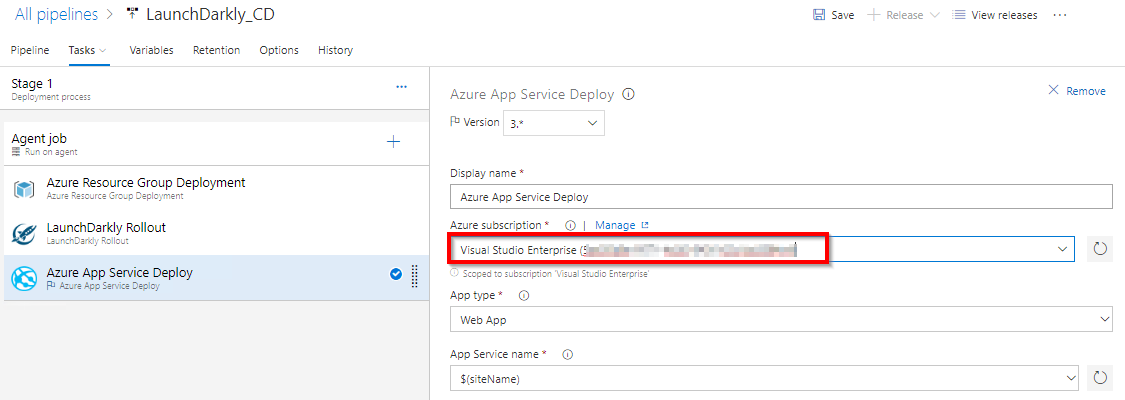
Task: Refresh the Azure subscription list
Action: 1100,249
